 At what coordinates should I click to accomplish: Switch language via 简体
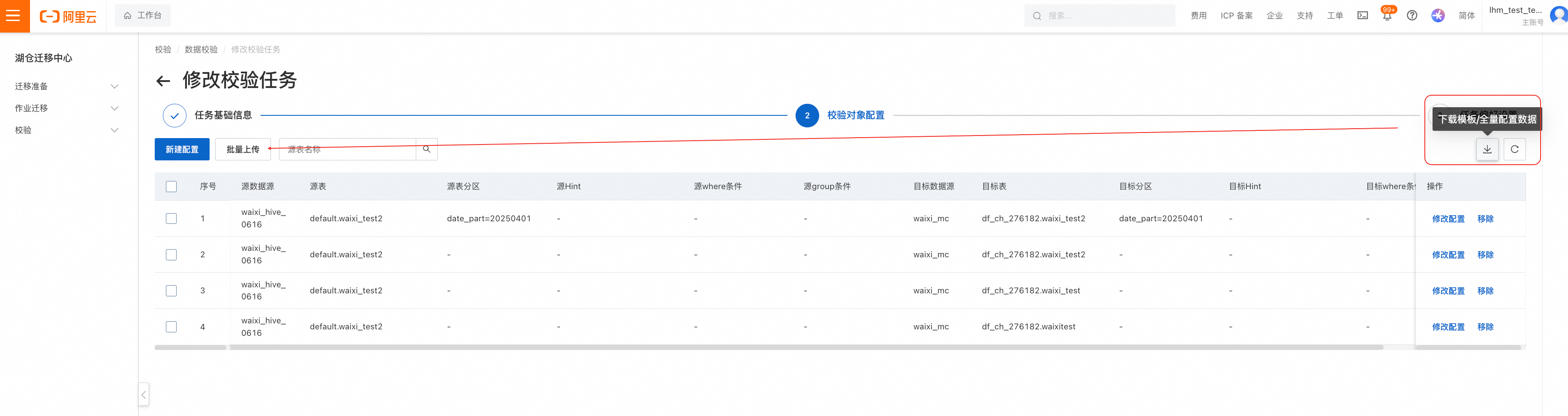pos(1466,16)
